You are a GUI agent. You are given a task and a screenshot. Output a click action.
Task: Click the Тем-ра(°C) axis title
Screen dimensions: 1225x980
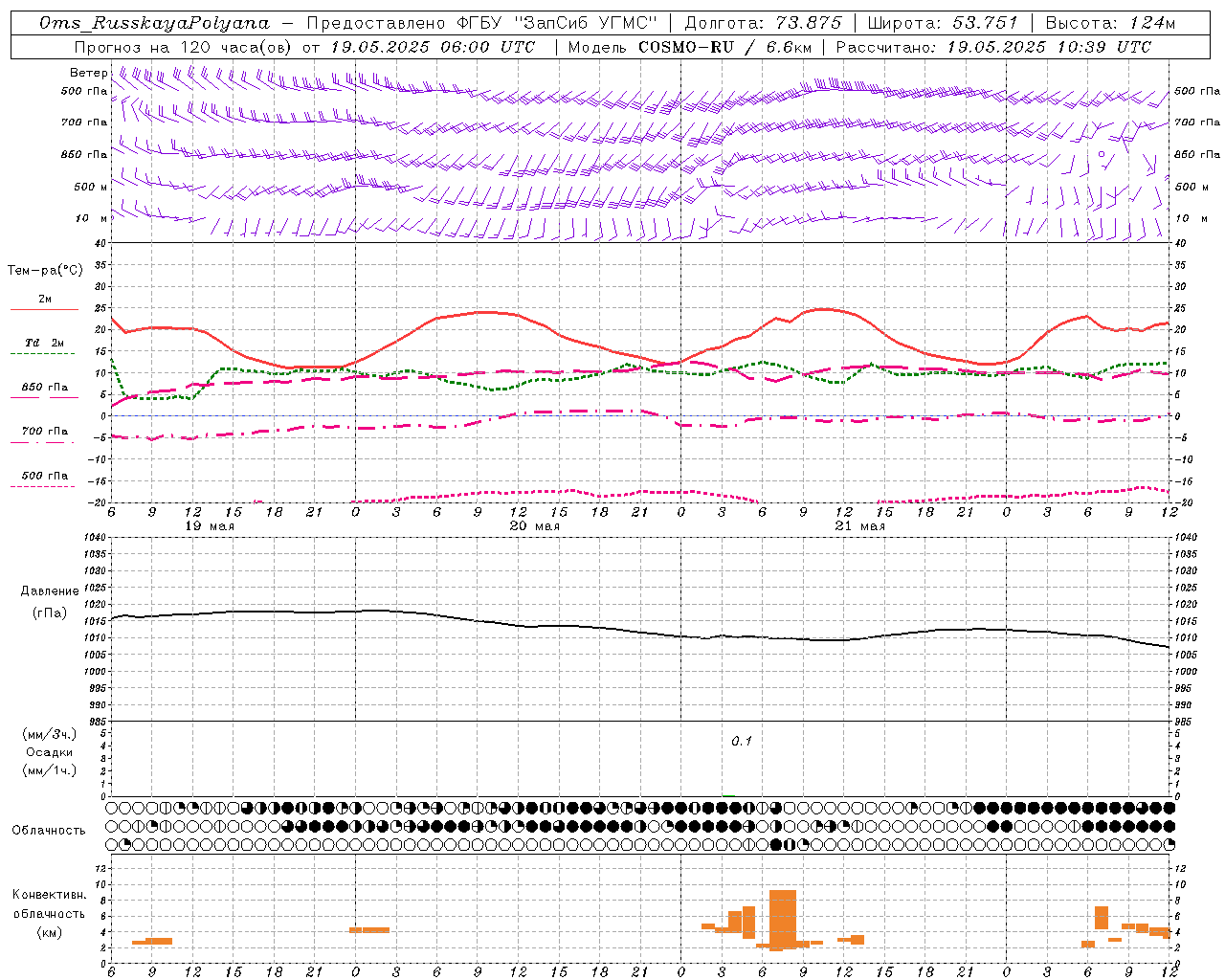pyautogui.click(x=45, y=271)
